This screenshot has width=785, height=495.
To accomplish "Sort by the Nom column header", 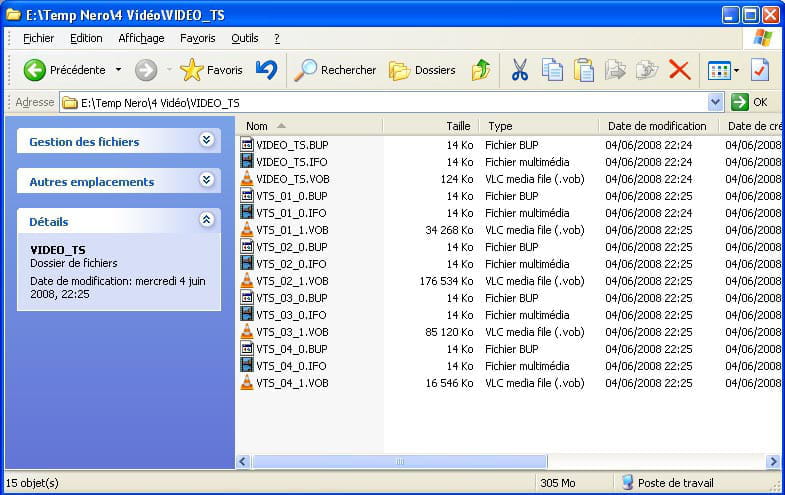I will point(309,126).
